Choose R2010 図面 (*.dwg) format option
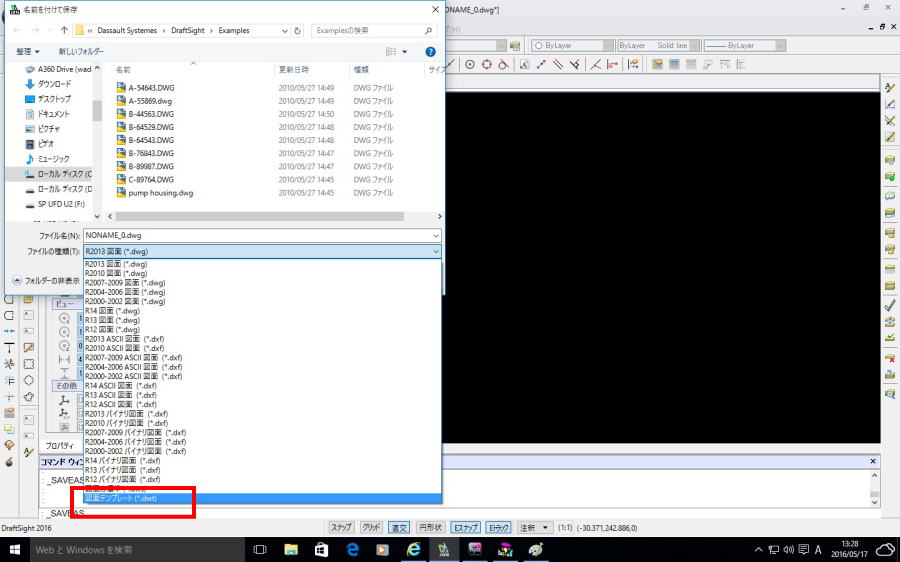 click(x=262, y=273)
